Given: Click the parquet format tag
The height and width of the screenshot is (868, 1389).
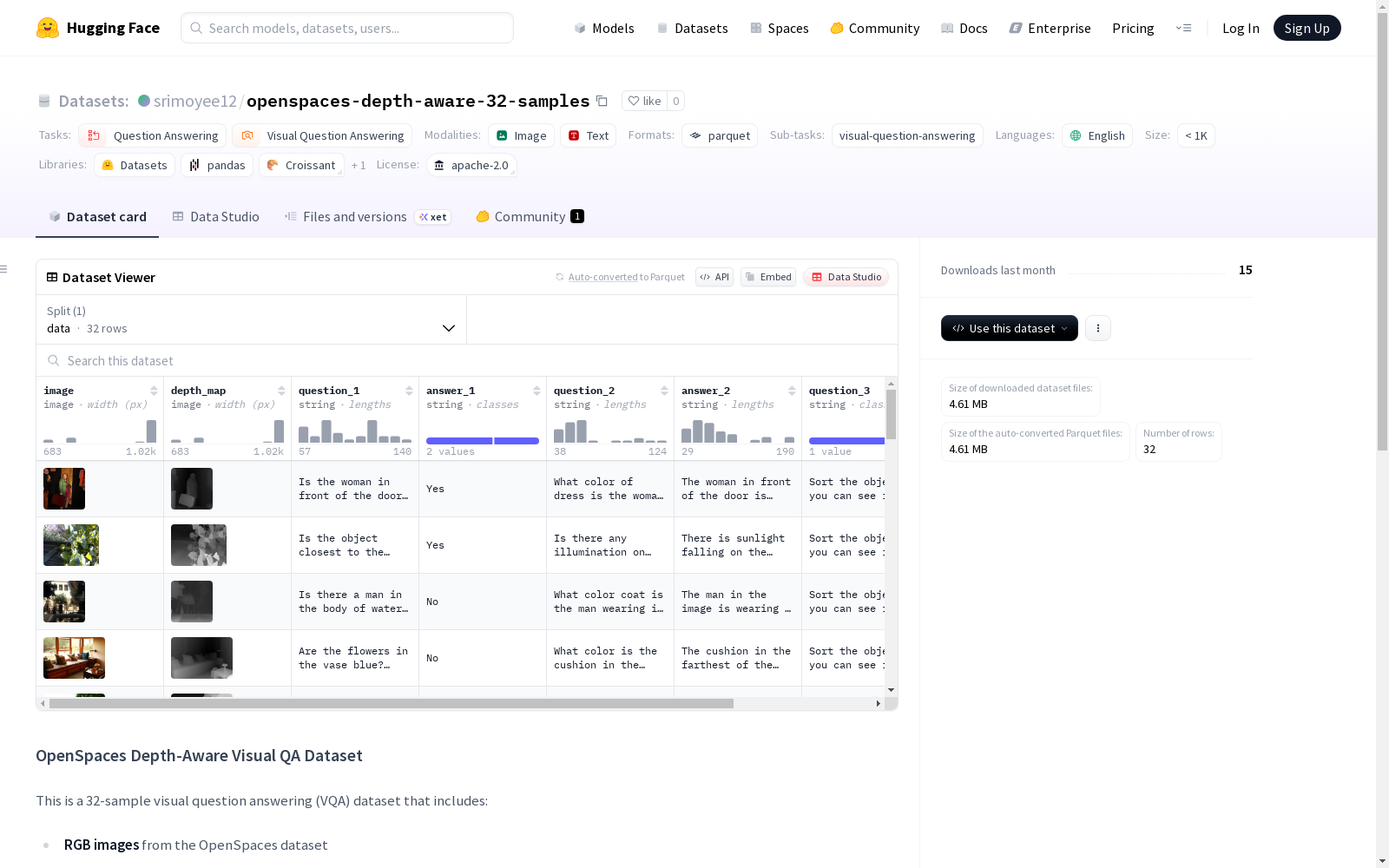Looking at the screenshot, I should pos(720,135).
